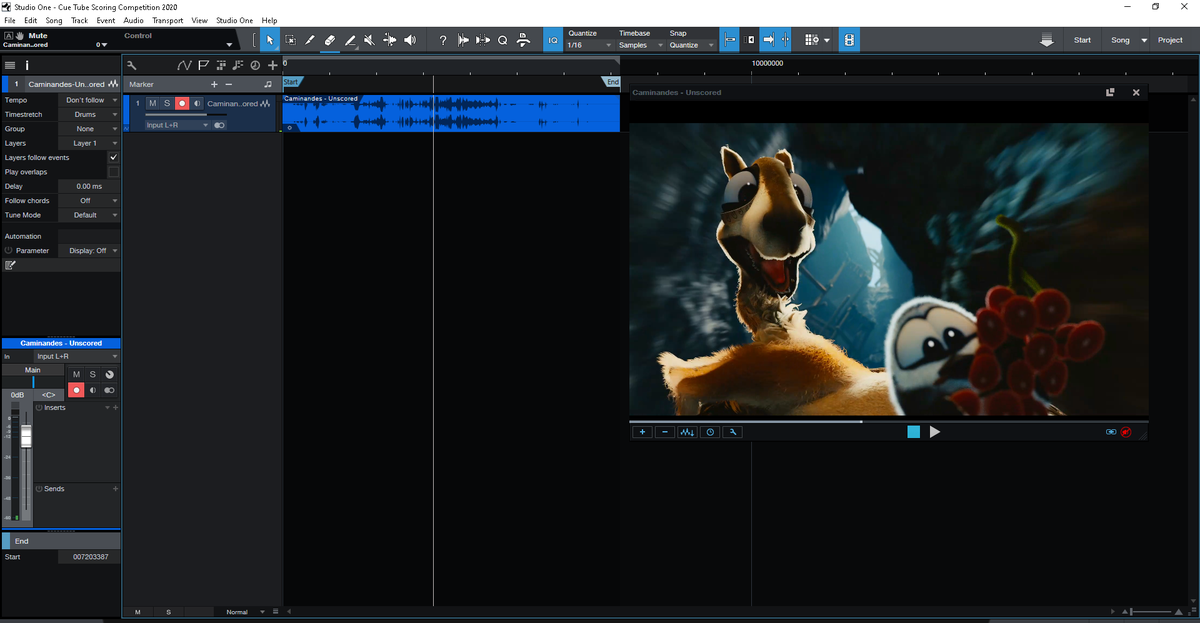The height and width of the screenshot is (623, 1200).
Task: Click the video position progress bar
Action: [888, 421]
